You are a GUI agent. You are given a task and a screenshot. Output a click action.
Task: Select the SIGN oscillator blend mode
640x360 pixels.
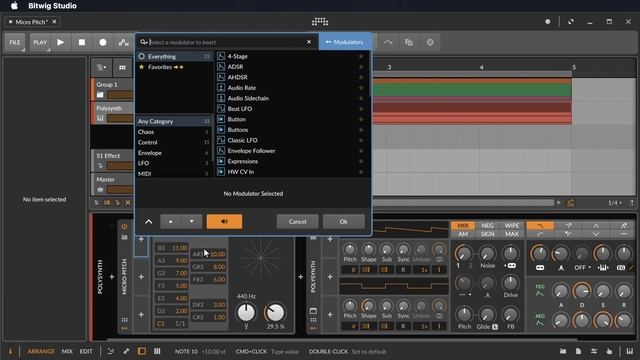click(x=487, y=234)
